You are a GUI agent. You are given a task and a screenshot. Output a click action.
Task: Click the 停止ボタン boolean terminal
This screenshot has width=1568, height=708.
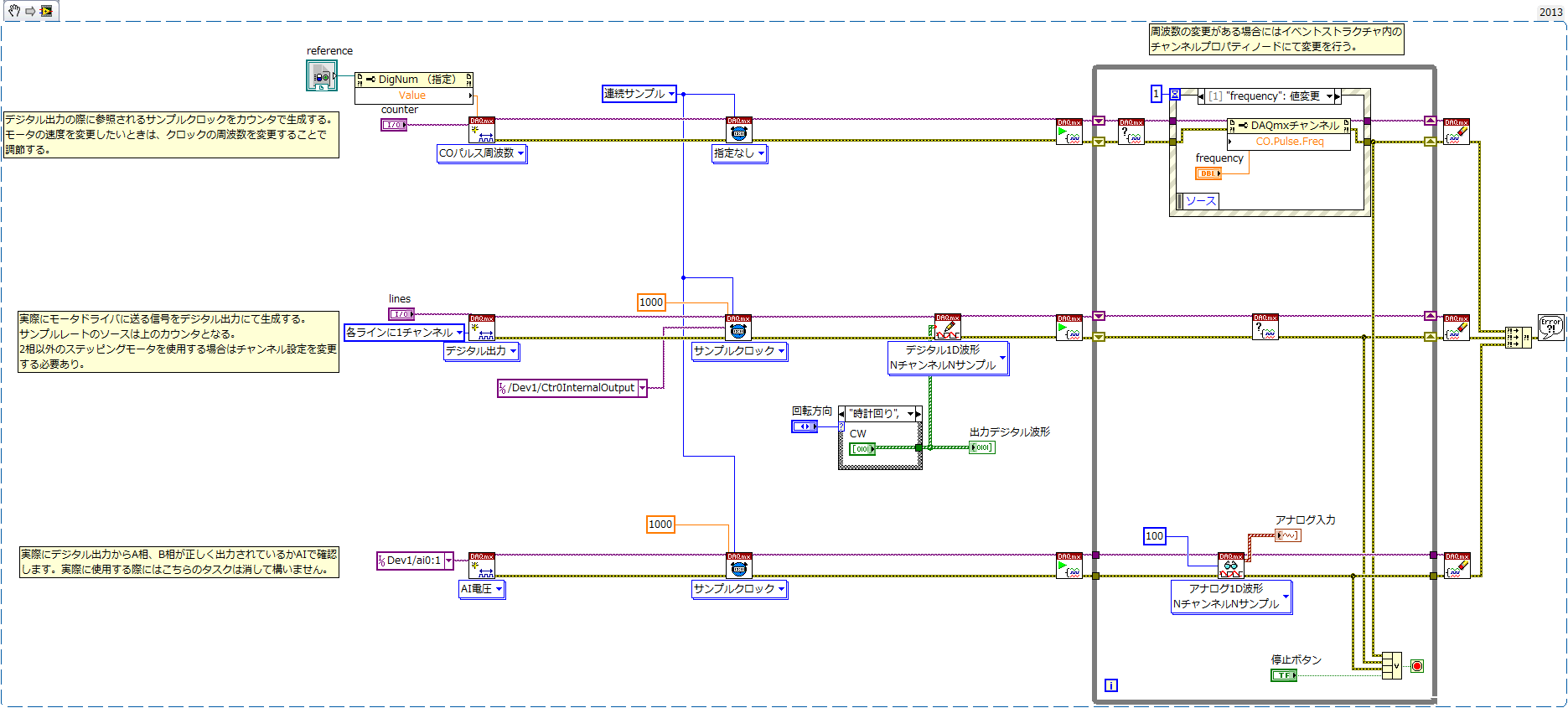tap(1284, 675)
